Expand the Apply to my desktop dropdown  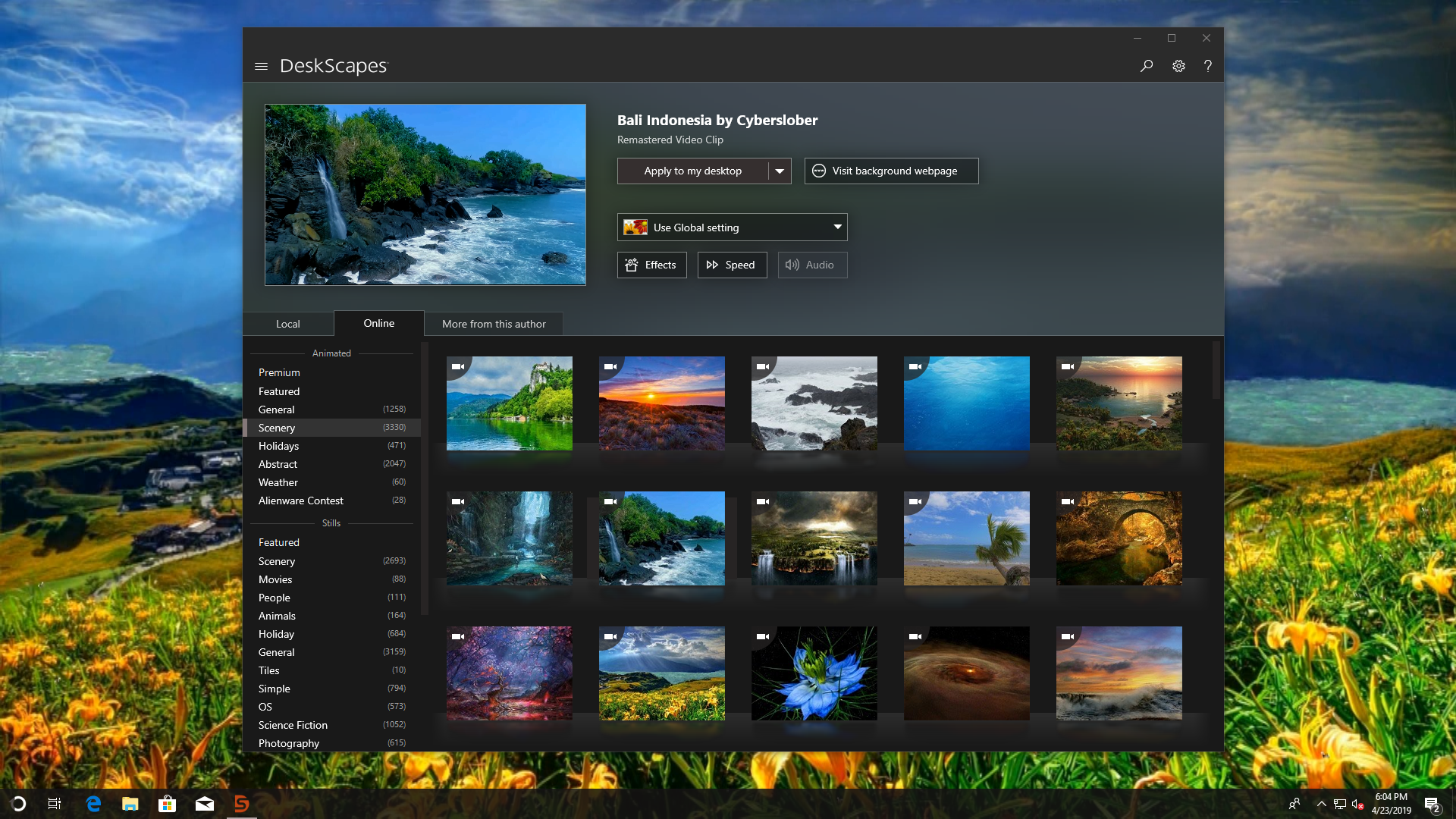pyautogui.click(x=780, y=170)
